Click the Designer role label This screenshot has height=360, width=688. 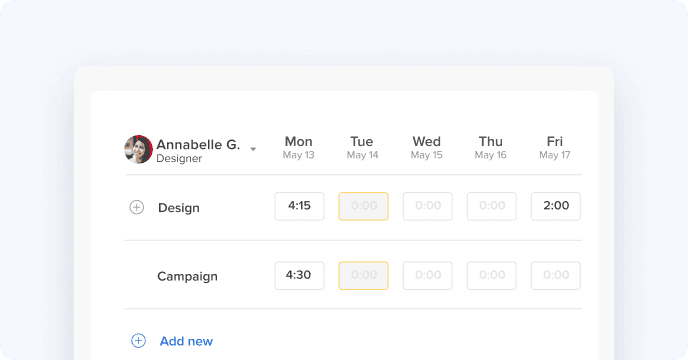coord(179,158)
